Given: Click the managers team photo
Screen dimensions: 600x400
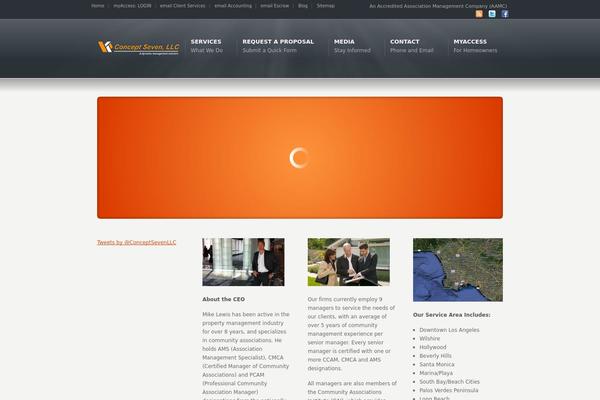Looking at the screenshot, I should [349, 262].
